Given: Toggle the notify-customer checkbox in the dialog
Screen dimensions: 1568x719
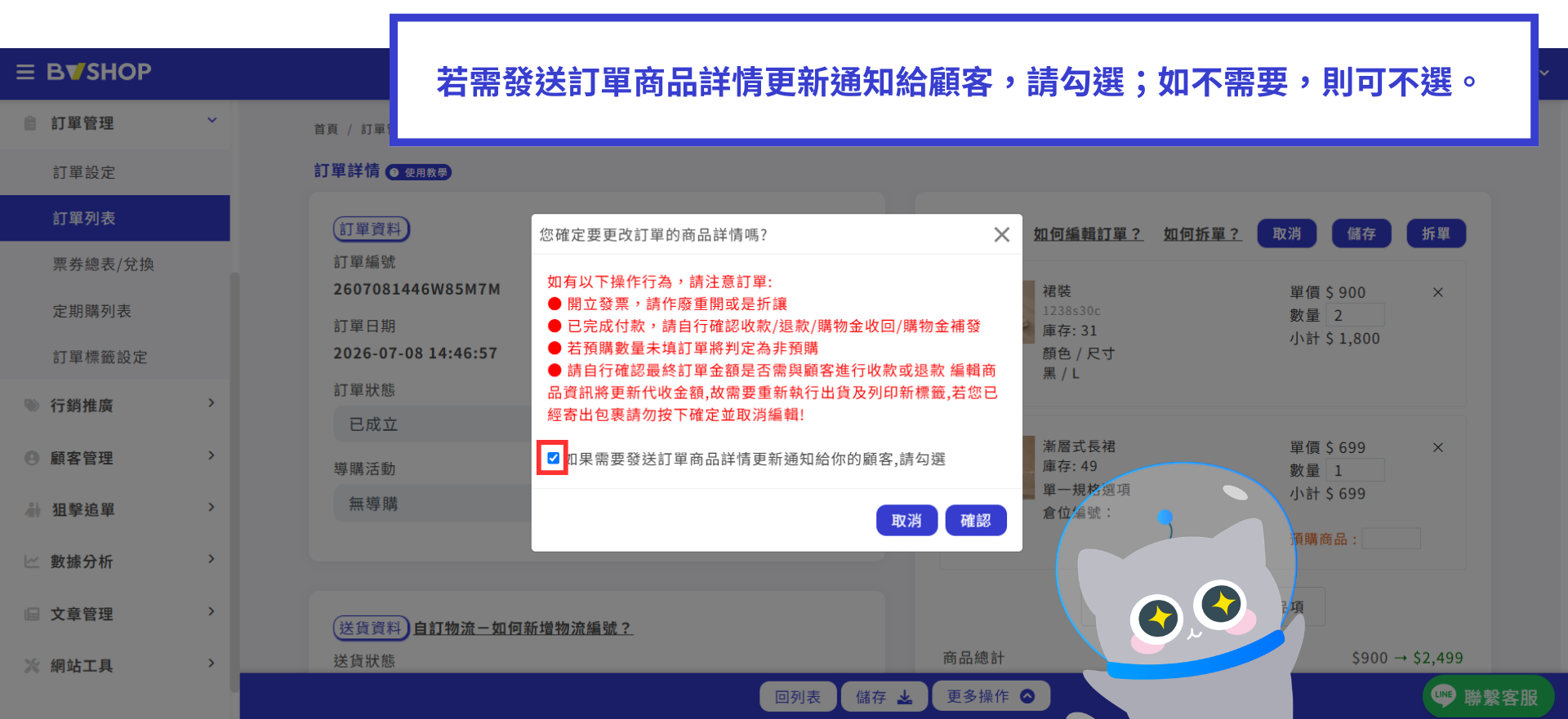Looking at the screenshot, I should tap(554, 458).
